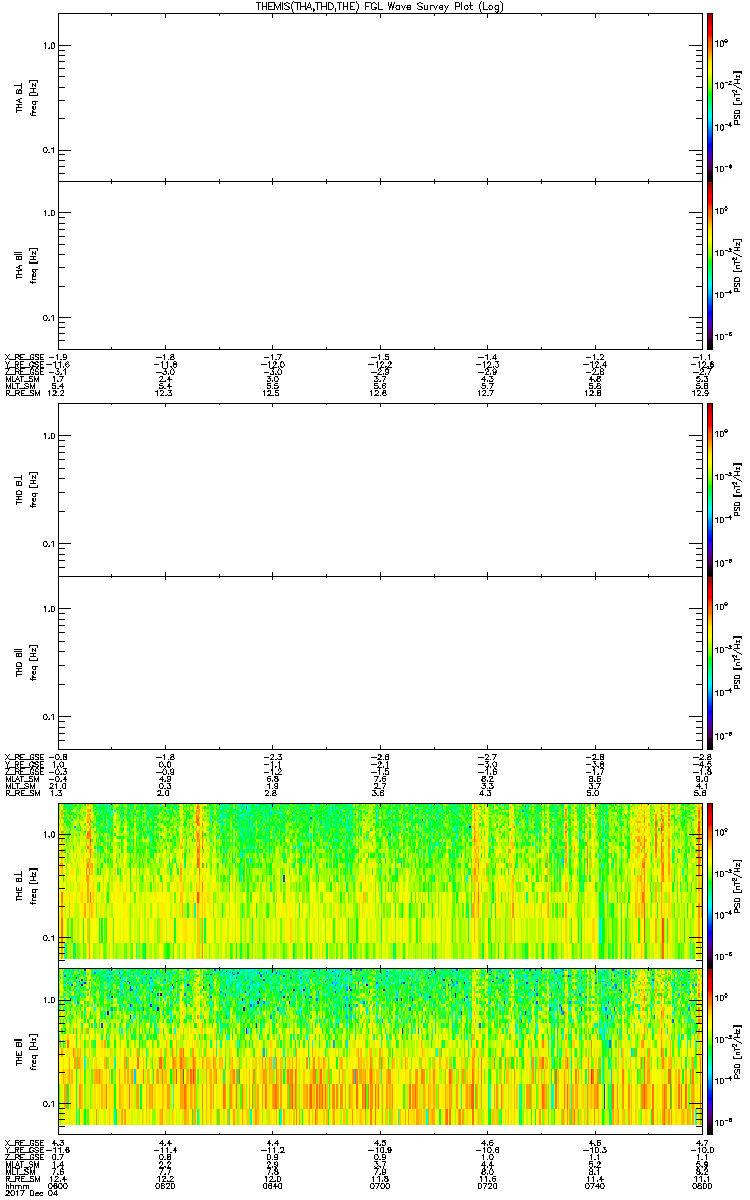Click the 'THD B∥ freq [Hz]' axis label
This screenshot has width=750, height=1200.
click(x=26, y=660)
